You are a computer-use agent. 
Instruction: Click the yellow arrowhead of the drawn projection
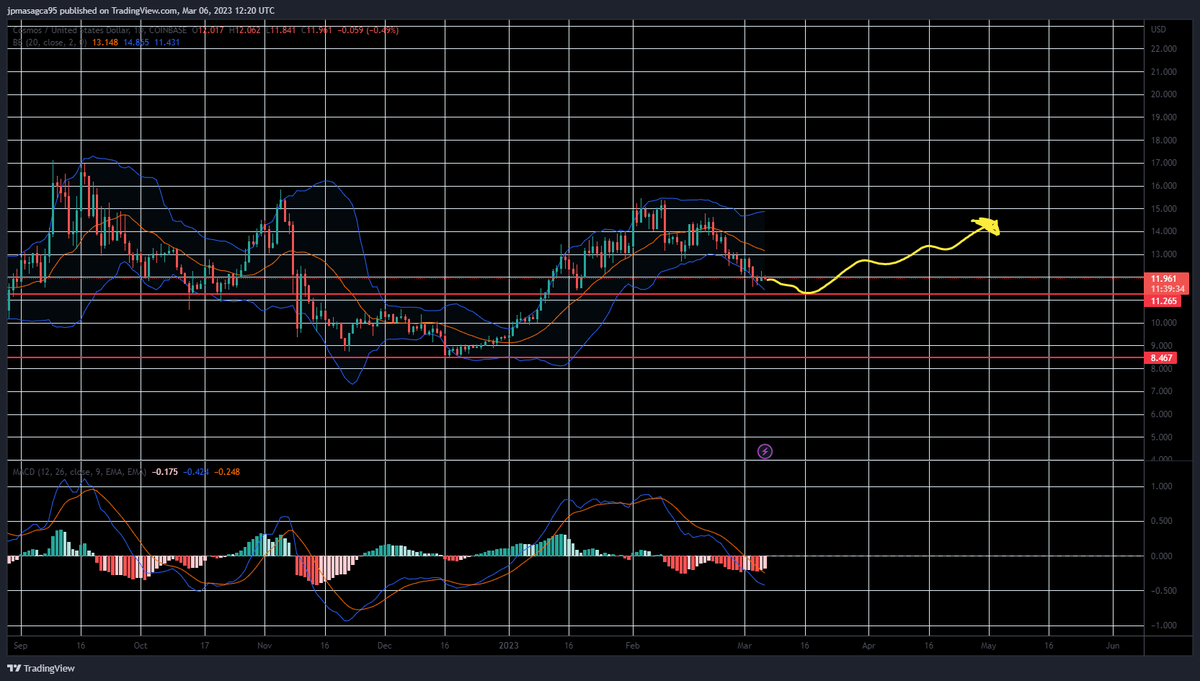pos(988,226)
